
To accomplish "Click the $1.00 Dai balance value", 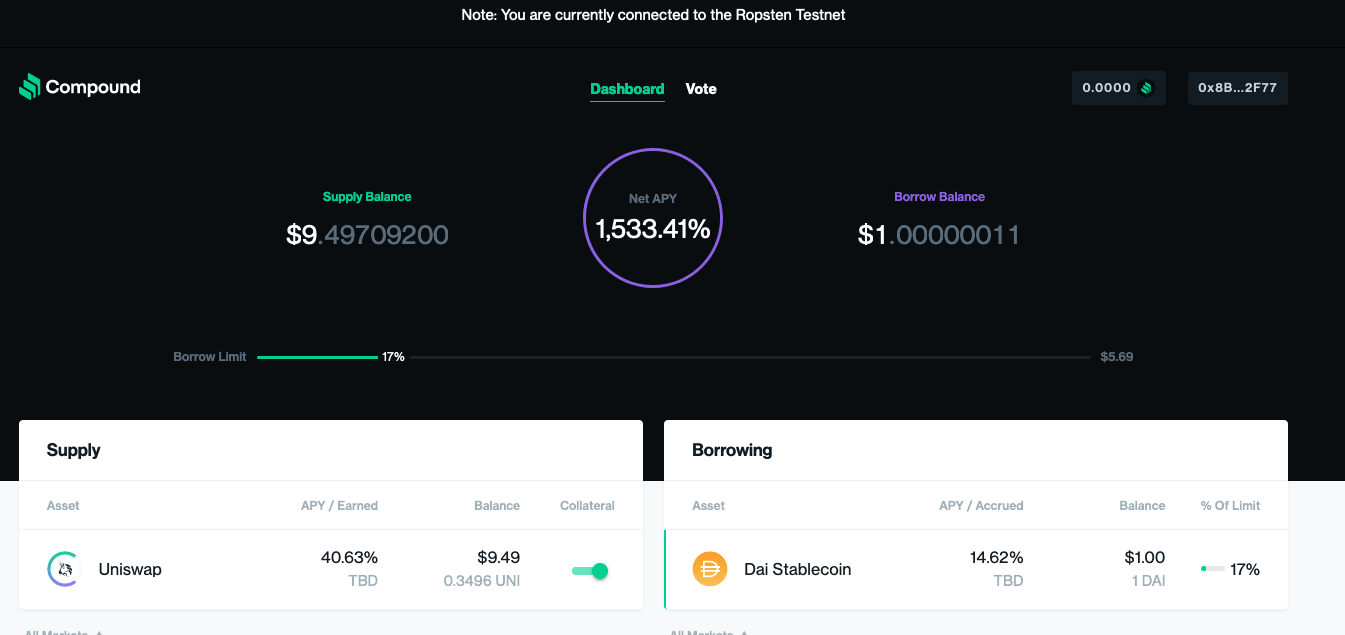I will [1143, 557].
